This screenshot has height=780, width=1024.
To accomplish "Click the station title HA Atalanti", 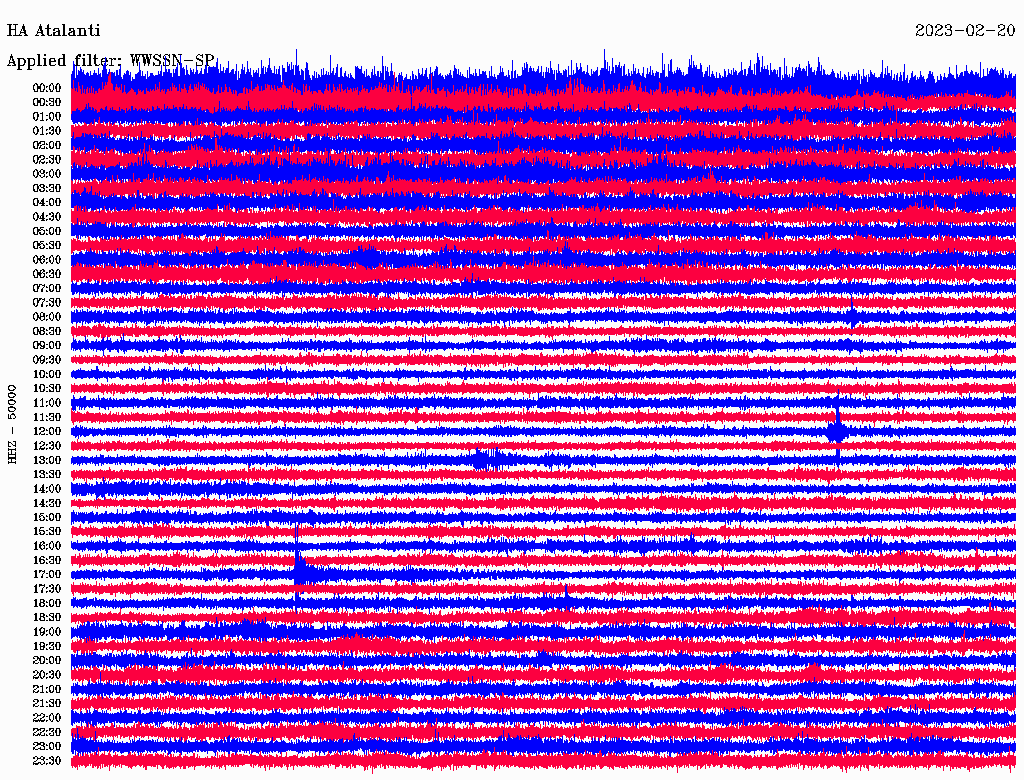I will 54,30.
